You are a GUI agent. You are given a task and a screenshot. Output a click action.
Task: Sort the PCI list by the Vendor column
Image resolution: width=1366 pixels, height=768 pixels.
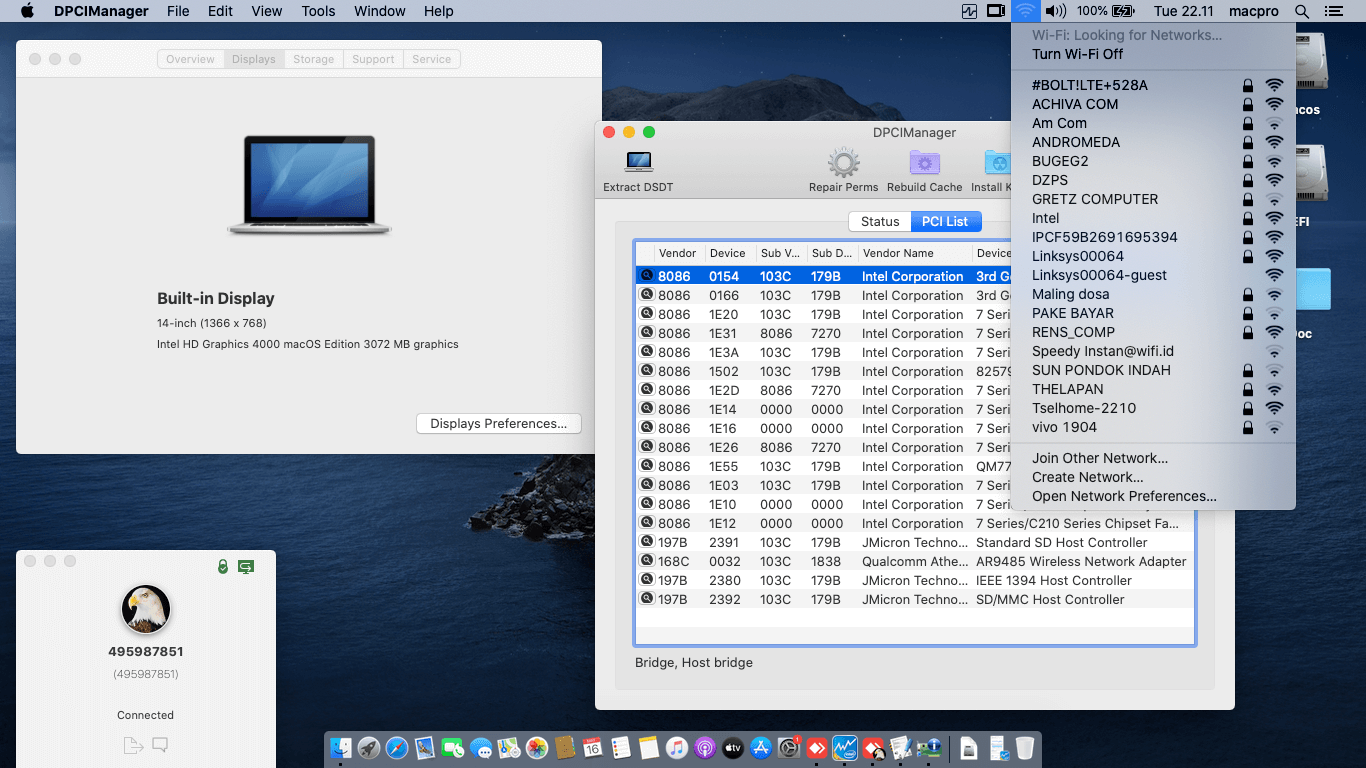pyautogui.click(x=680, y=253)
